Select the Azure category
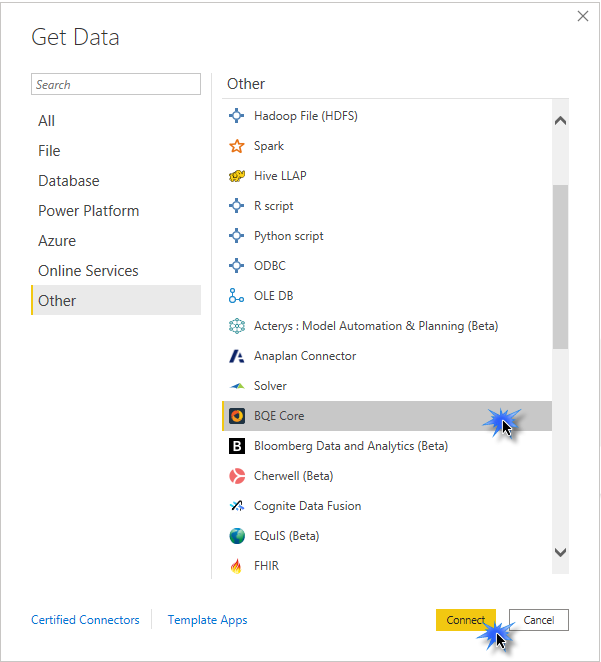Image resolution: width=601 pixels, height=662 pixels. pos(116,241)
